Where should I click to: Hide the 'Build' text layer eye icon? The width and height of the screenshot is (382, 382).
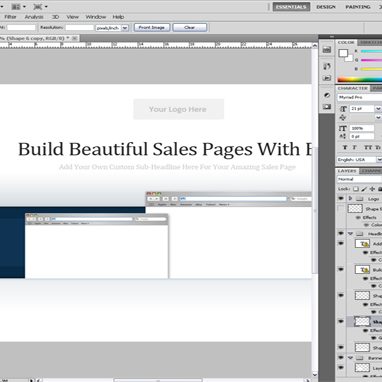click(x=341, y=269)
